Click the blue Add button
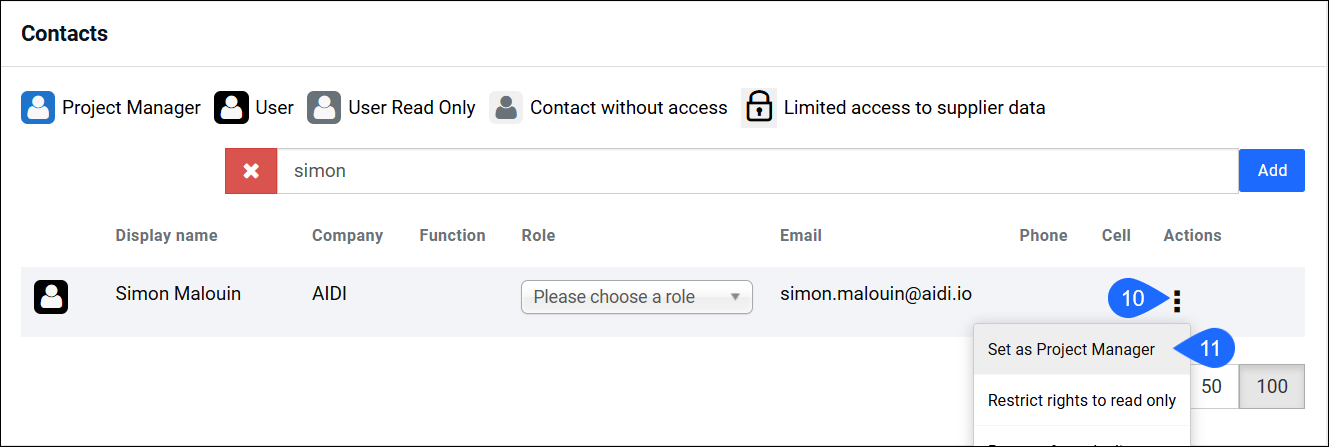This screenshot has width=1329, height=447. coord(1272,171)
